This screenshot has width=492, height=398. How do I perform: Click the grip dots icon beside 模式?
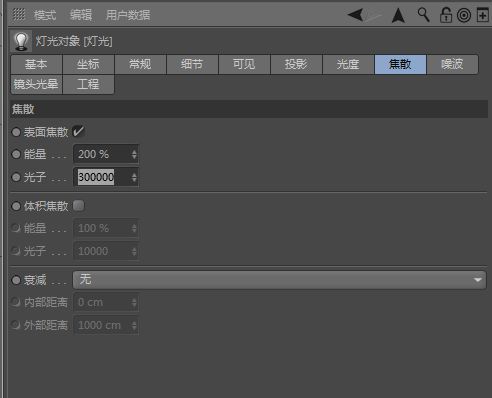point(19,15)
